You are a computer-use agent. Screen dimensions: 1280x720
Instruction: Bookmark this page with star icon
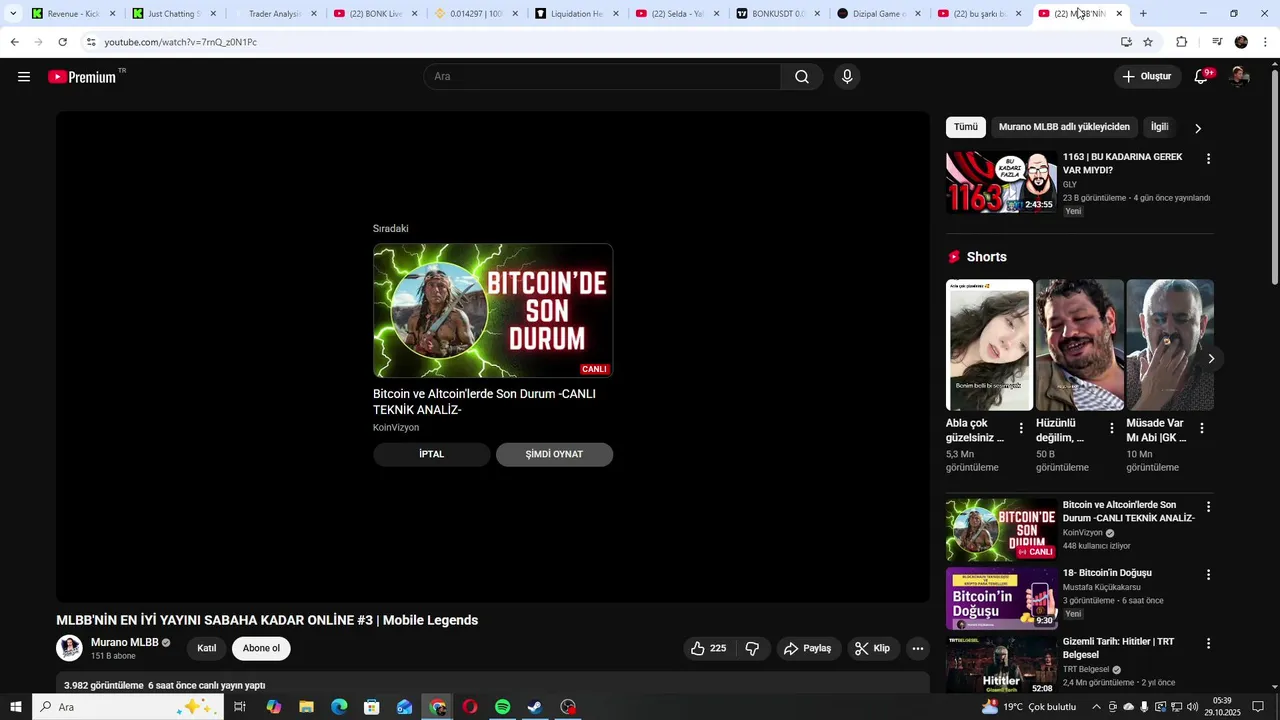click(x=1148, y=42)
